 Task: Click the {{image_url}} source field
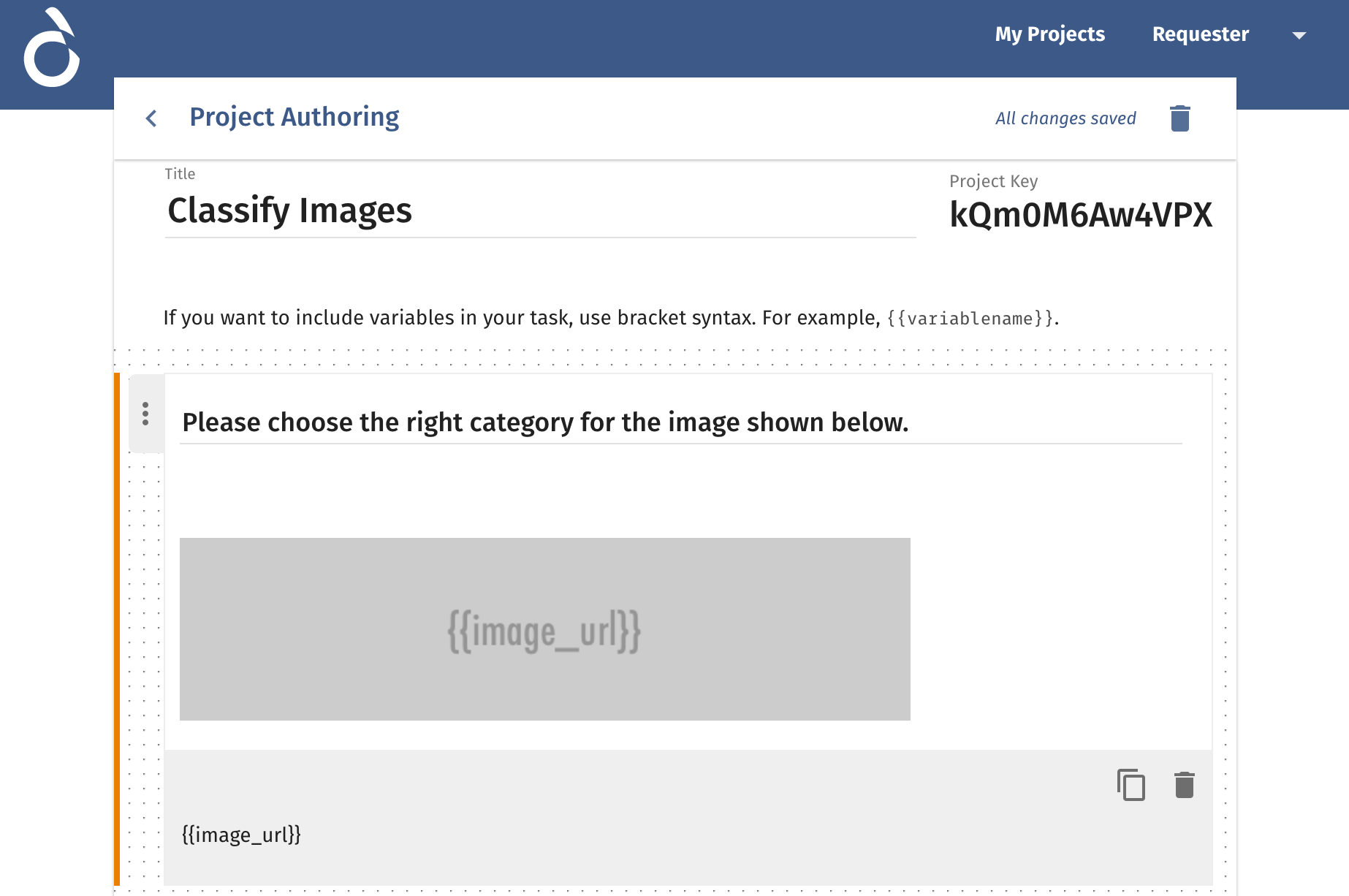pos(241,835)
